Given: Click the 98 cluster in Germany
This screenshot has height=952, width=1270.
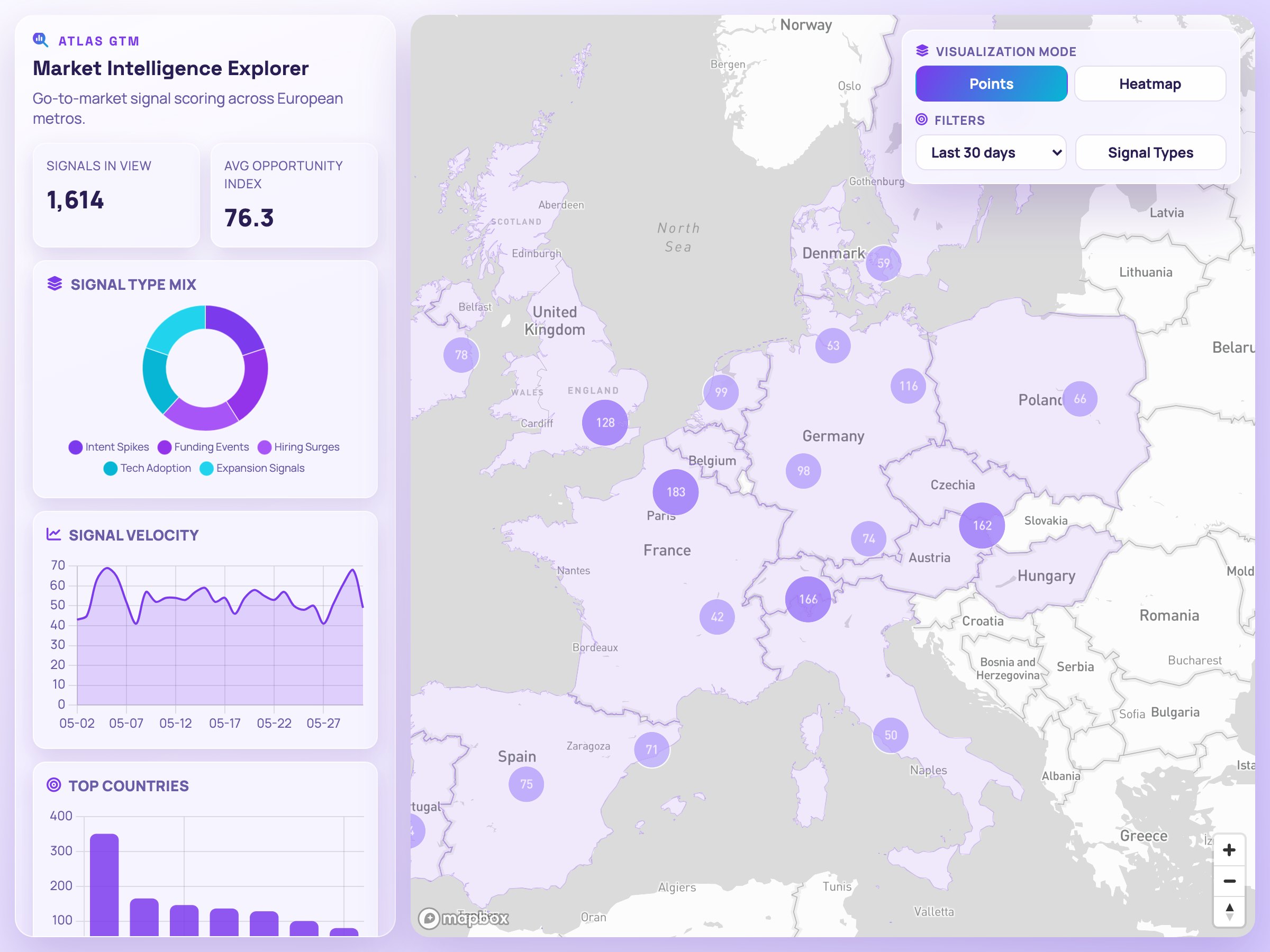Looking at the screenshot, I should click(x=803, y=471).
